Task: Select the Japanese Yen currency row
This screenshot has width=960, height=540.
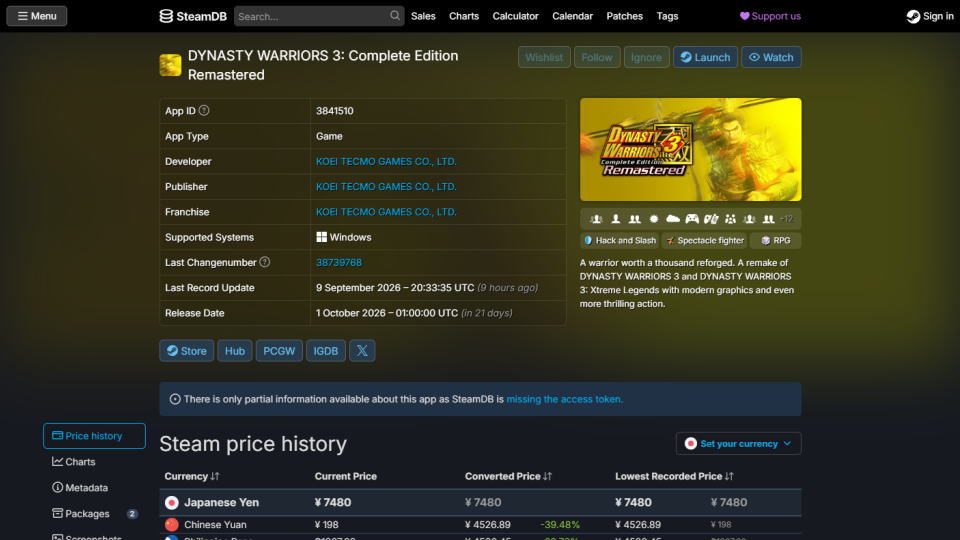Action: point(480,503)
